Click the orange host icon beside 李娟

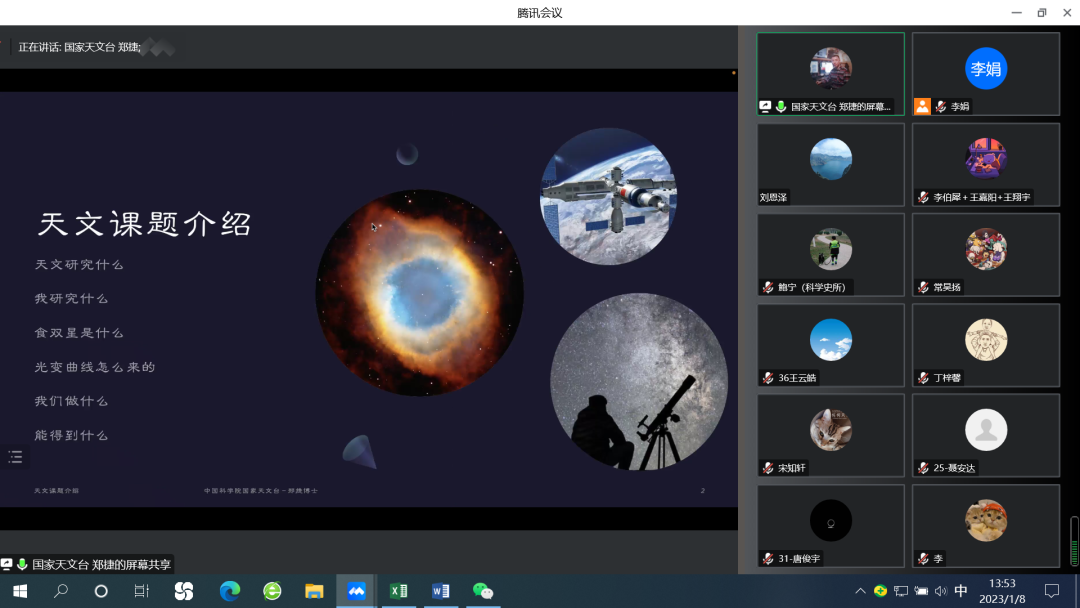tap(922, 106)
